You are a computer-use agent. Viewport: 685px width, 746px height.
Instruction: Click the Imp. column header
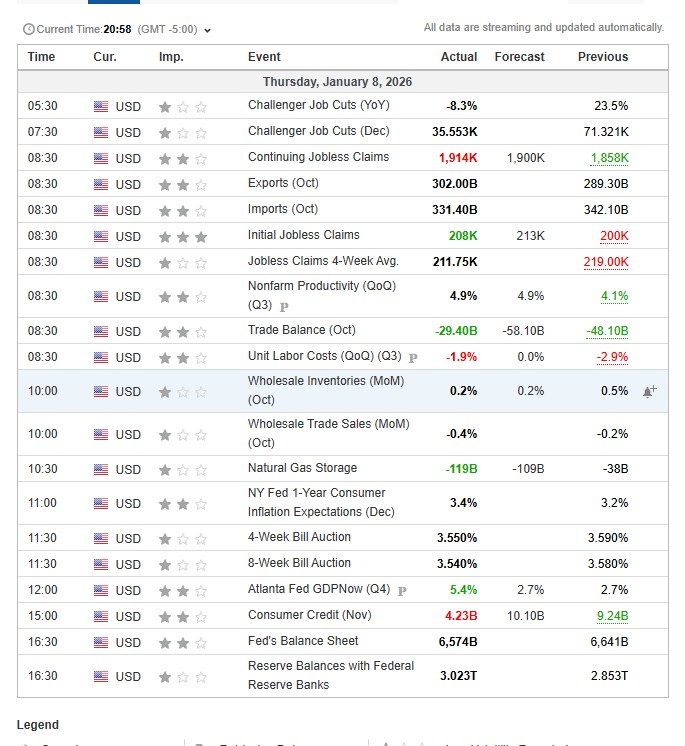coord(171,57)
